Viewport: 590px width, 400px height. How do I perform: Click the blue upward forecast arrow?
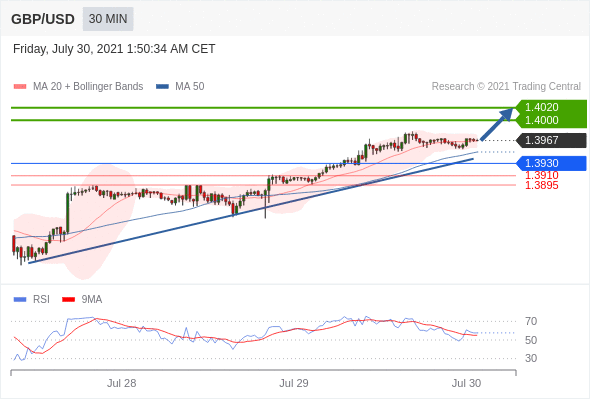[497, 124]
